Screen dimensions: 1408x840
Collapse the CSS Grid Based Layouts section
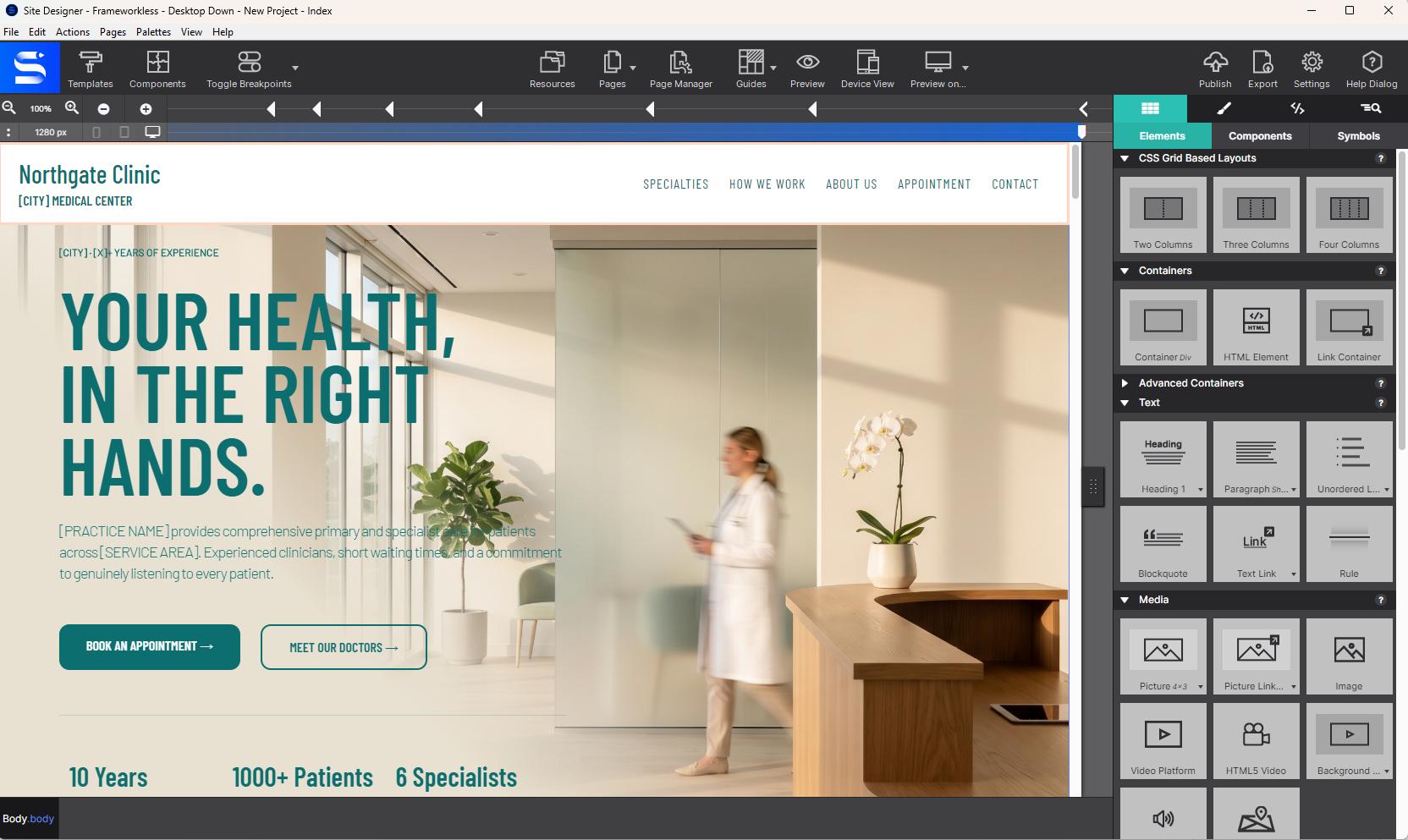click(x=1125, y=158)
